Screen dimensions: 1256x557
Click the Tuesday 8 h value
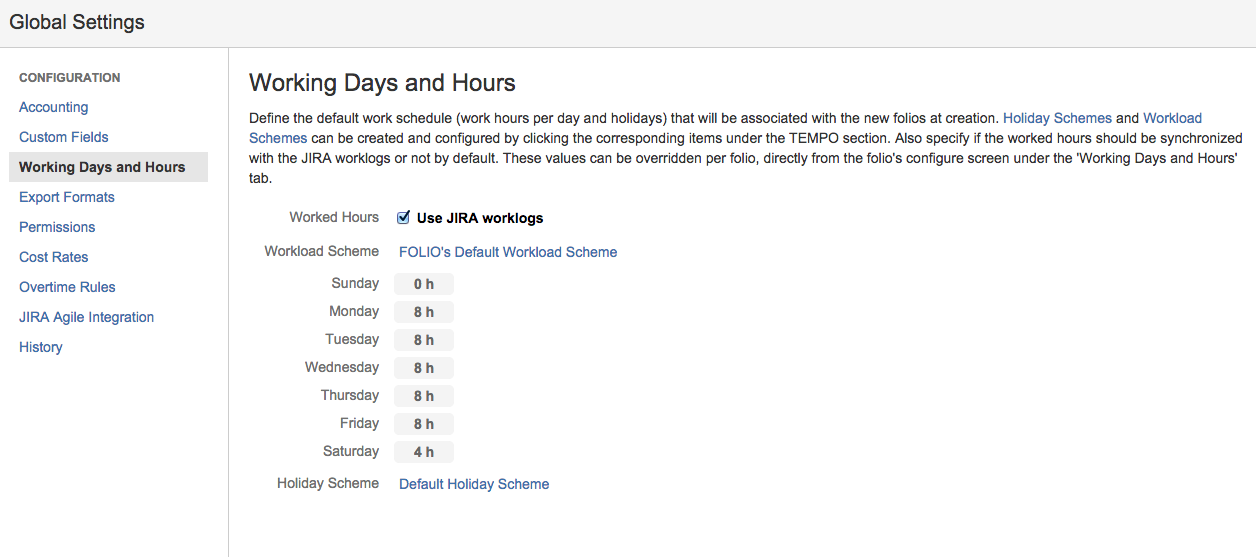click(x=424, y=340)
